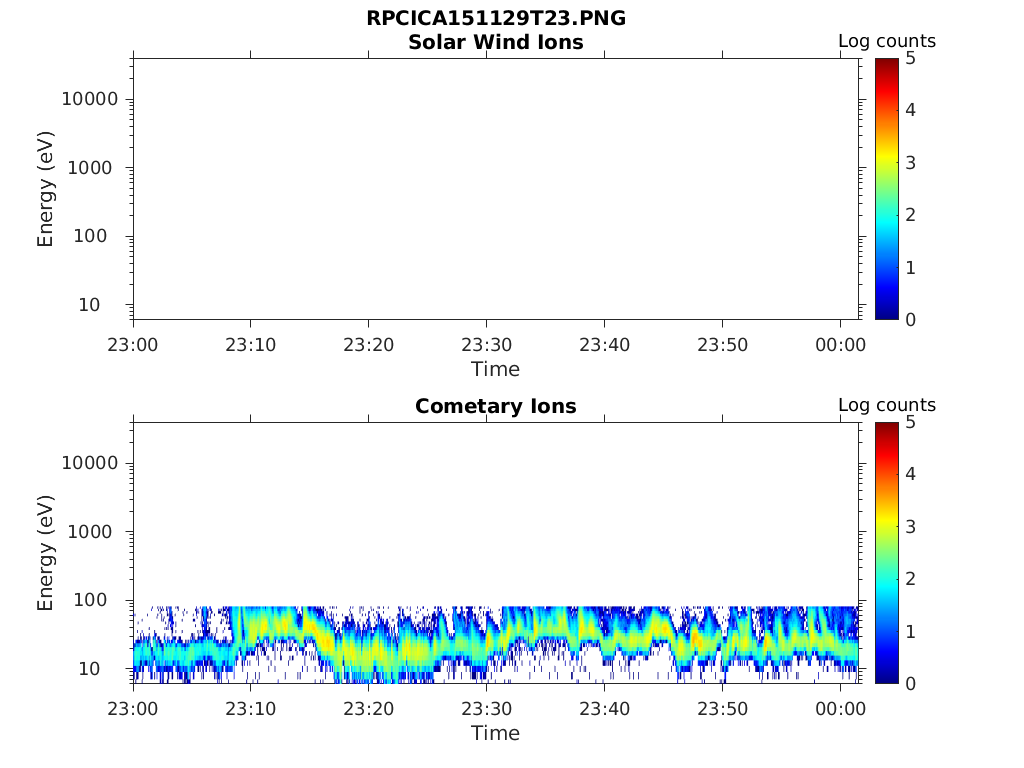Click value 5 on lower colorbar scale

coord(910,422)
